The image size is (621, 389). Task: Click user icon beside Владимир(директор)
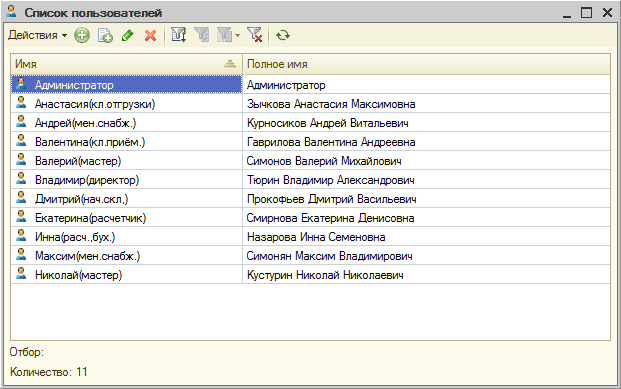(x=21, y=179)
